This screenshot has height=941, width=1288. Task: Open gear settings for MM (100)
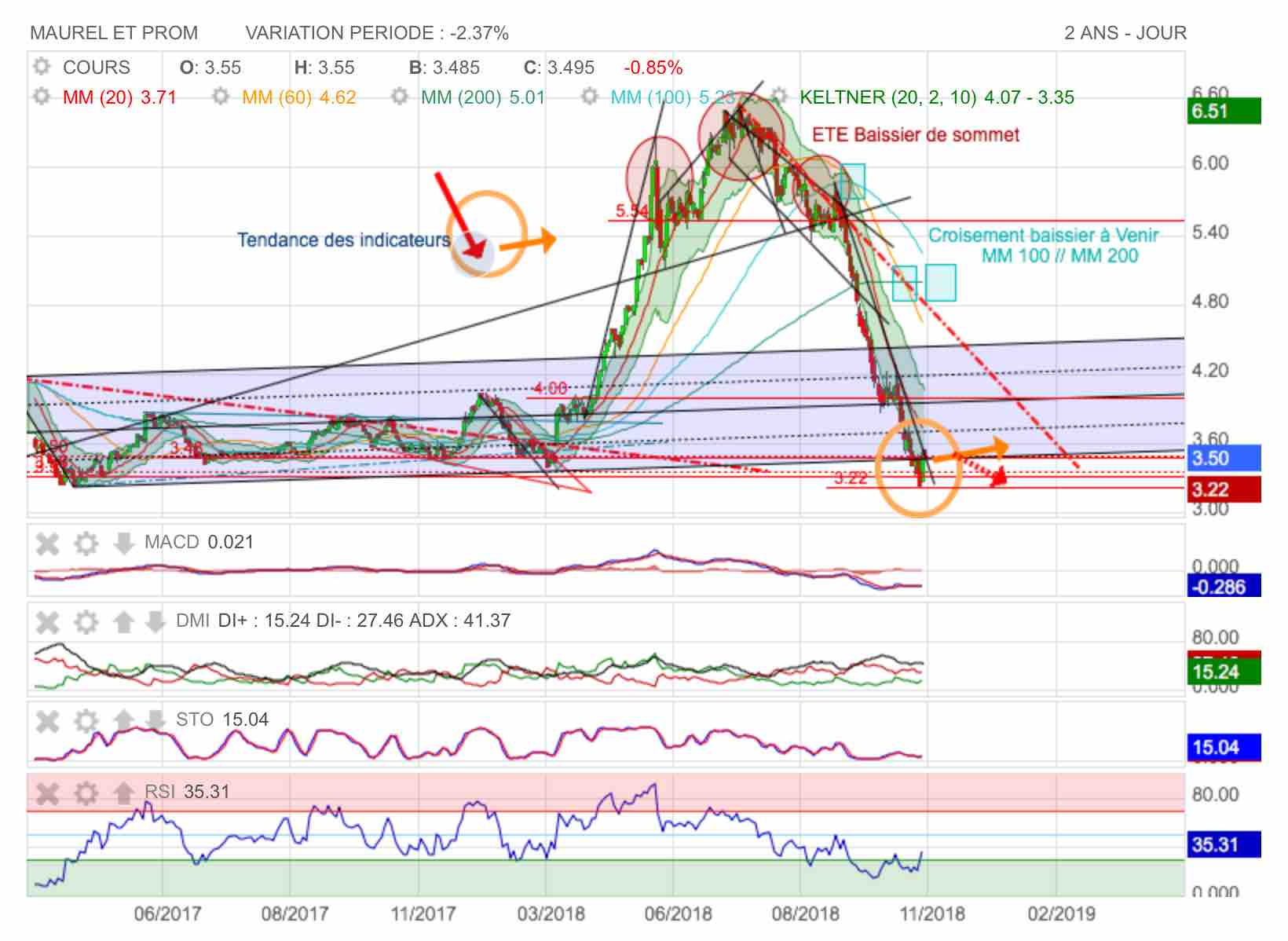point(591,97)
